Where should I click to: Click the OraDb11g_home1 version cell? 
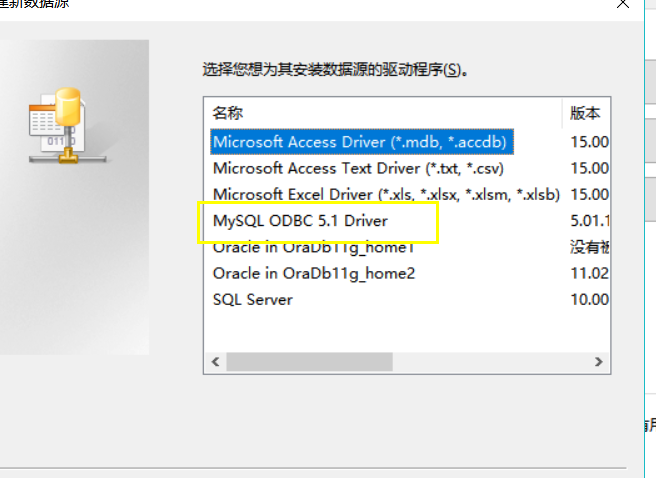(588, 246)
